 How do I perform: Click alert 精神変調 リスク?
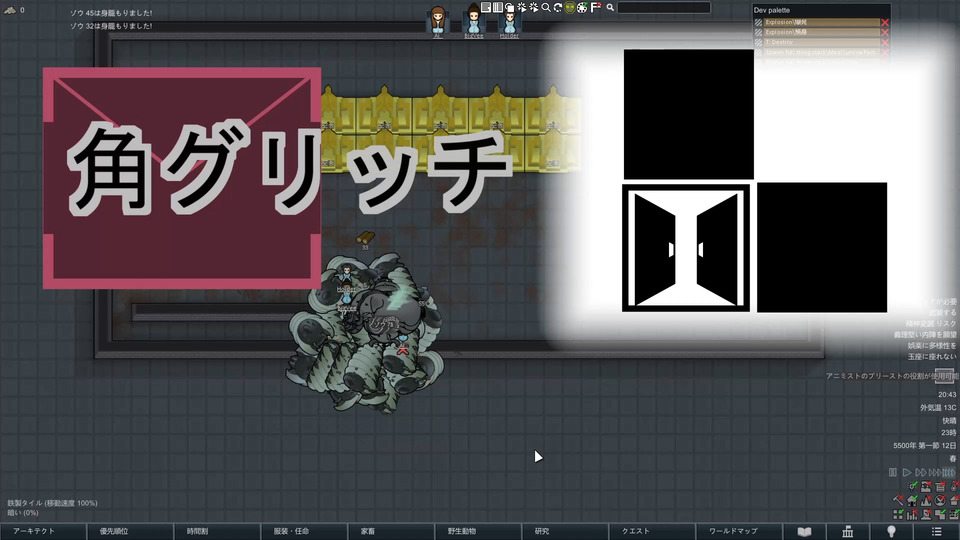[931, 323]
